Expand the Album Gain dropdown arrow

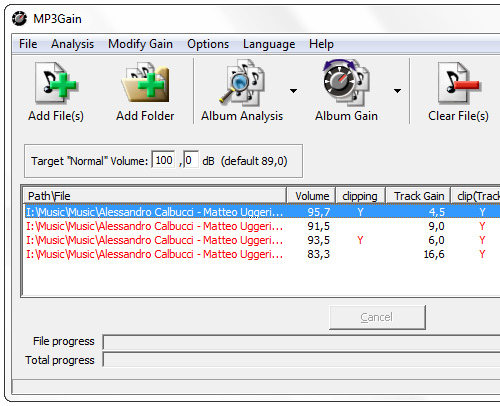(x=397, y=91)
